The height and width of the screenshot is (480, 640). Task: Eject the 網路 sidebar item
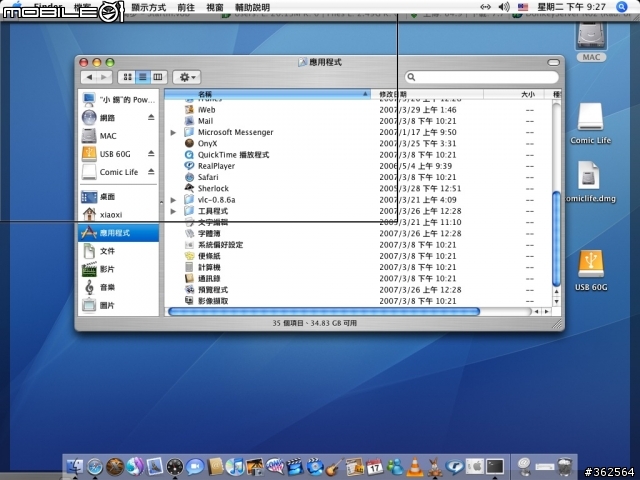pos(151,118)
